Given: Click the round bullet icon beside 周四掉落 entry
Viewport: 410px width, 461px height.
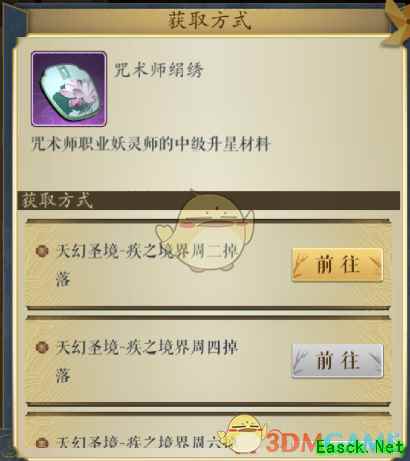Looking at the screenshot, I should pos(42,347).
